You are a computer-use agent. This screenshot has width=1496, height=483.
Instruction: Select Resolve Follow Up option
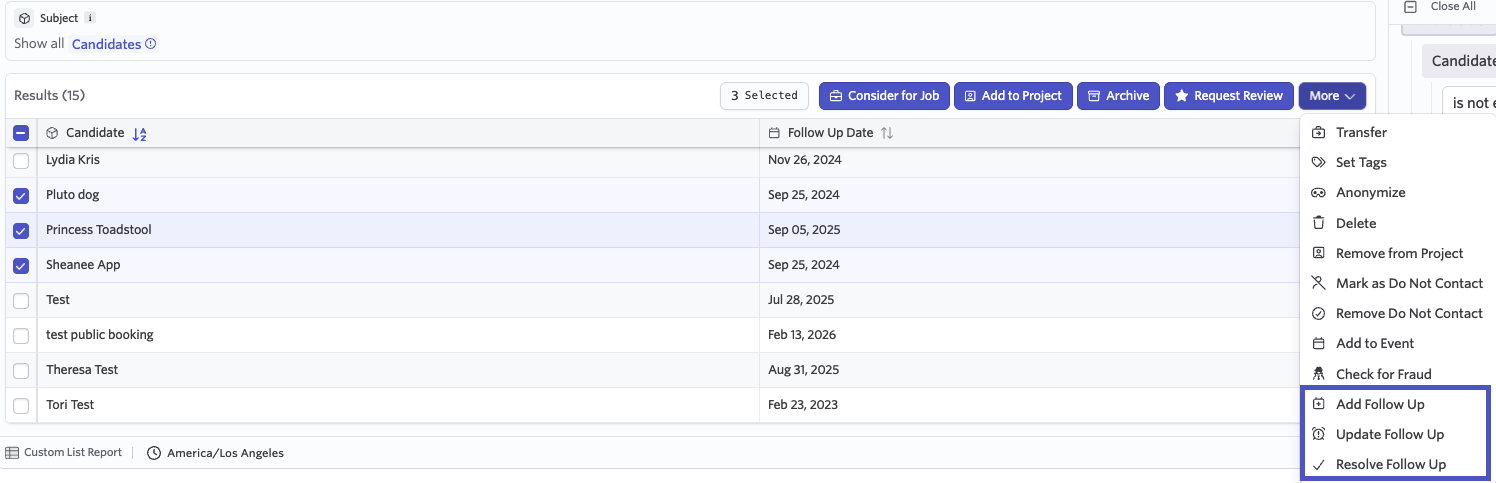point(1391,464)
